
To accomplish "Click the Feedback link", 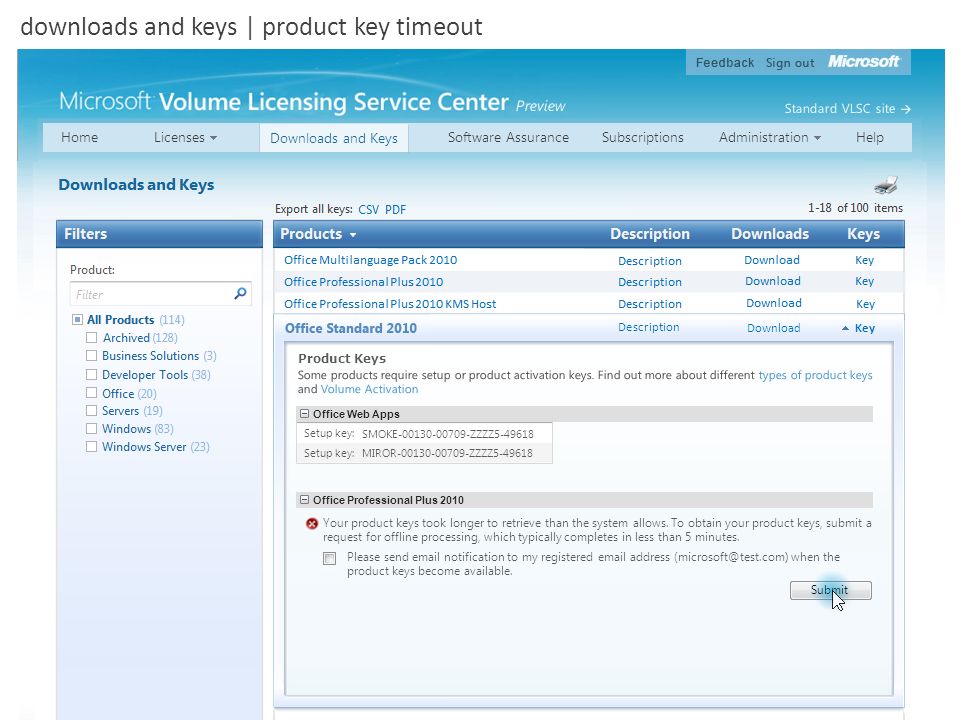I will pos(725,62).
